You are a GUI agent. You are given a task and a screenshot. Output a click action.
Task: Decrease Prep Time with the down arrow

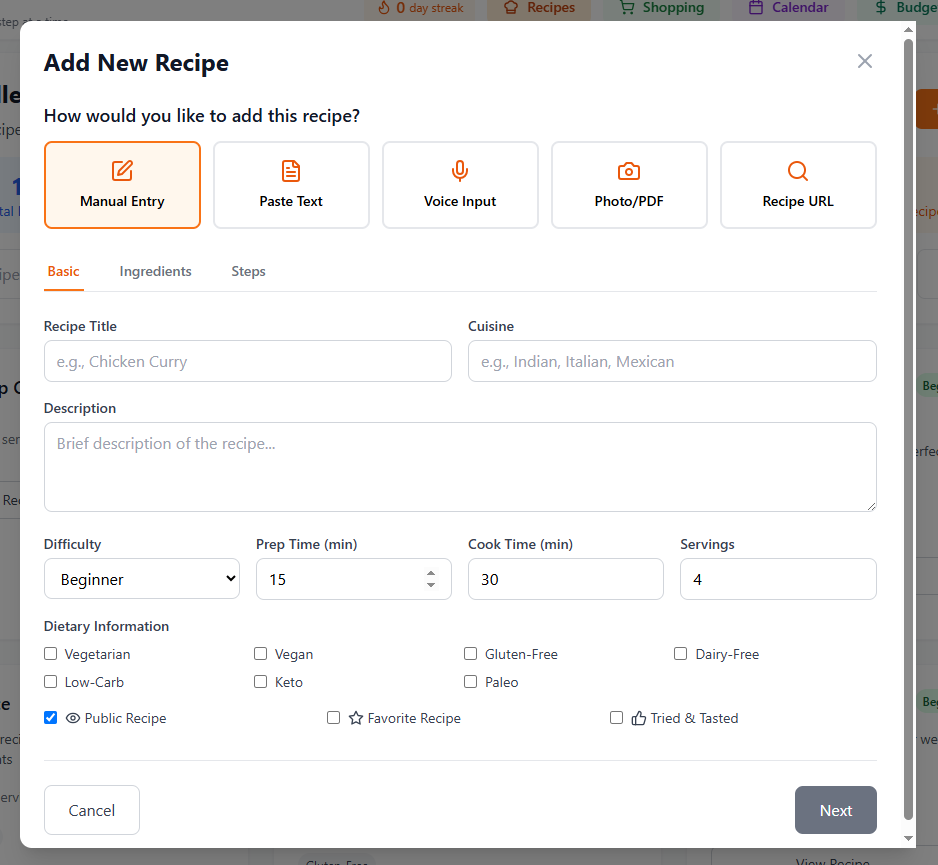pos(431,585)
